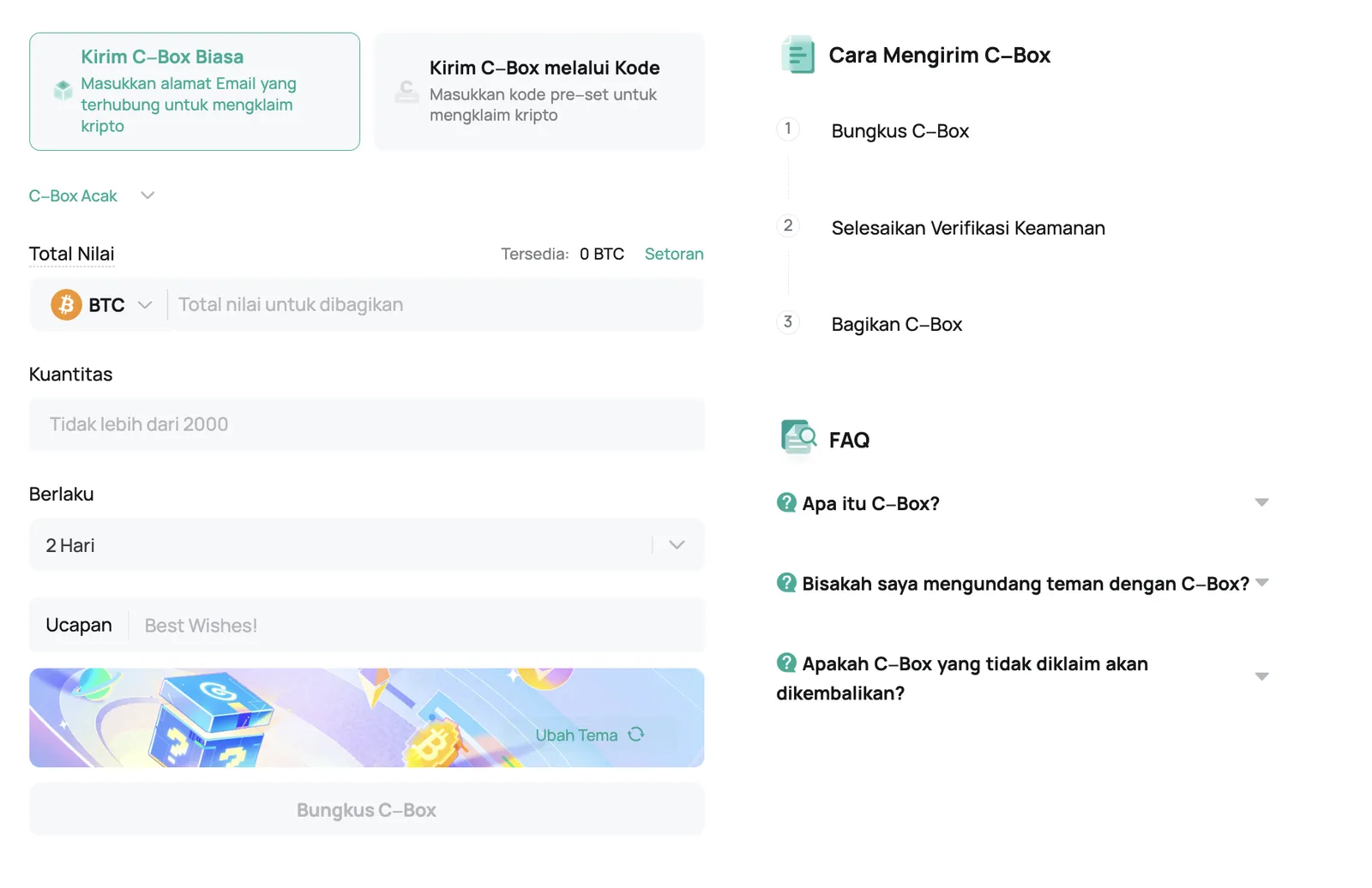The width and height of the screenshot is (1372, 888).
Task: Click the Berlaku label
Action: click(62, 494)
